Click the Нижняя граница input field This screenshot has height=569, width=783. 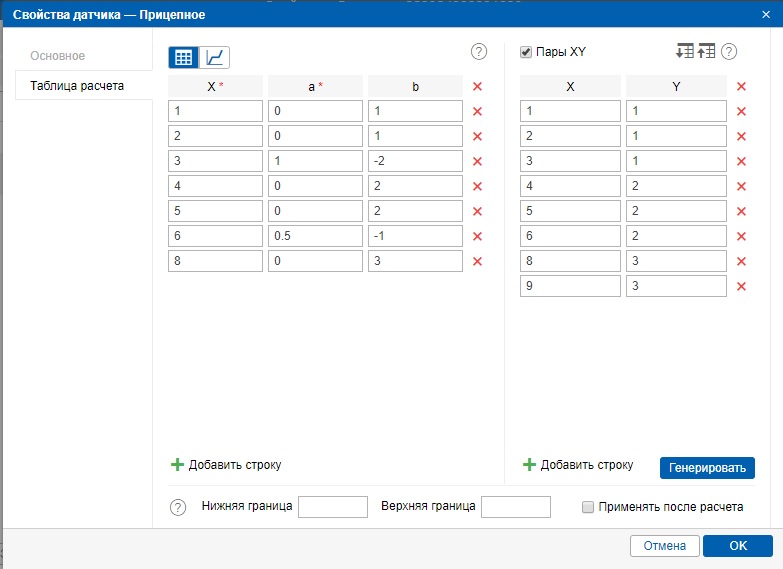333,507
